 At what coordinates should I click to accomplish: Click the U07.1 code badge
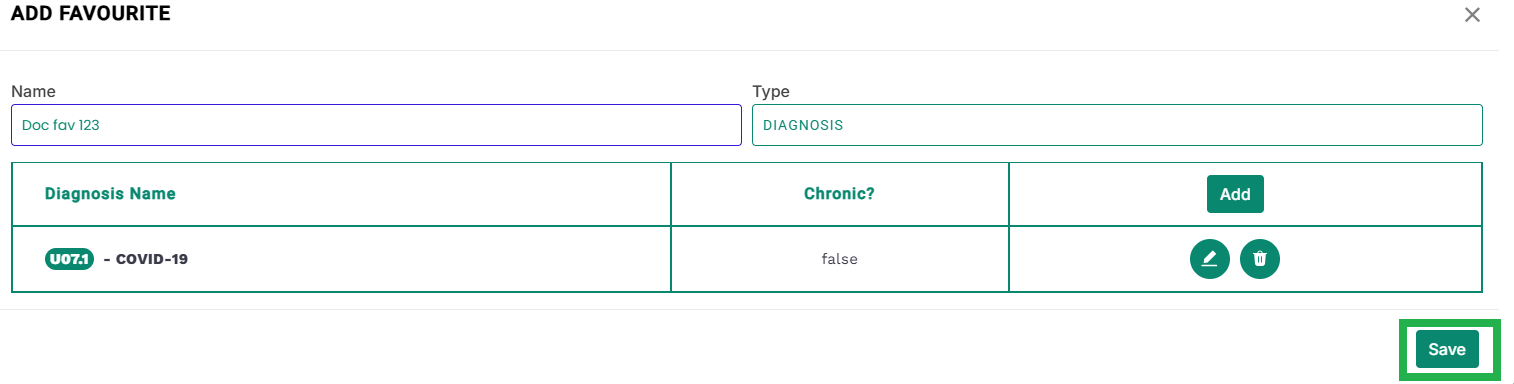pos(69,259)
